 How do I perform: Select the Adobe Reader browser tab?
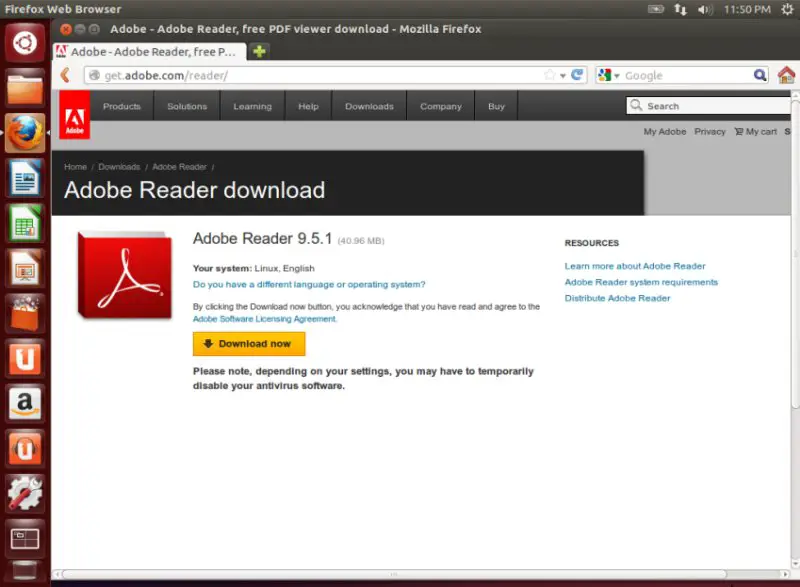(x=149, y=52)
